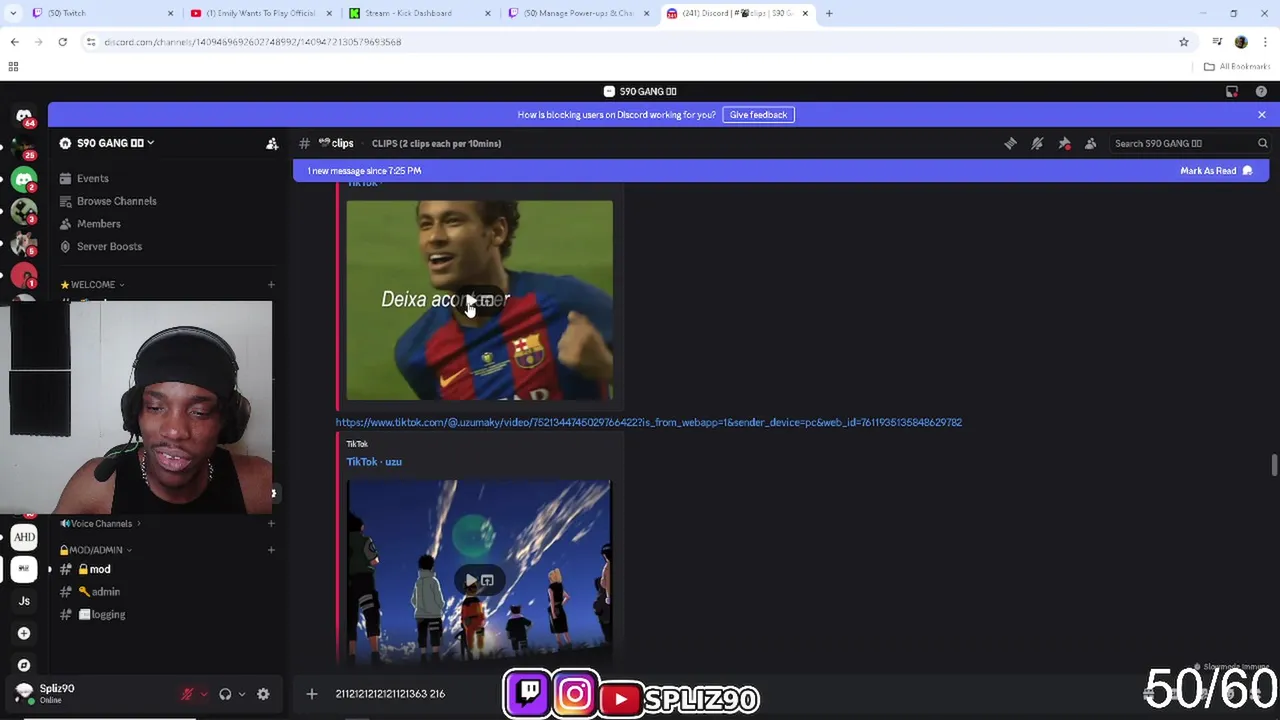Toggle deafen with the headphones icon
1280x720 pixels.
225,694
